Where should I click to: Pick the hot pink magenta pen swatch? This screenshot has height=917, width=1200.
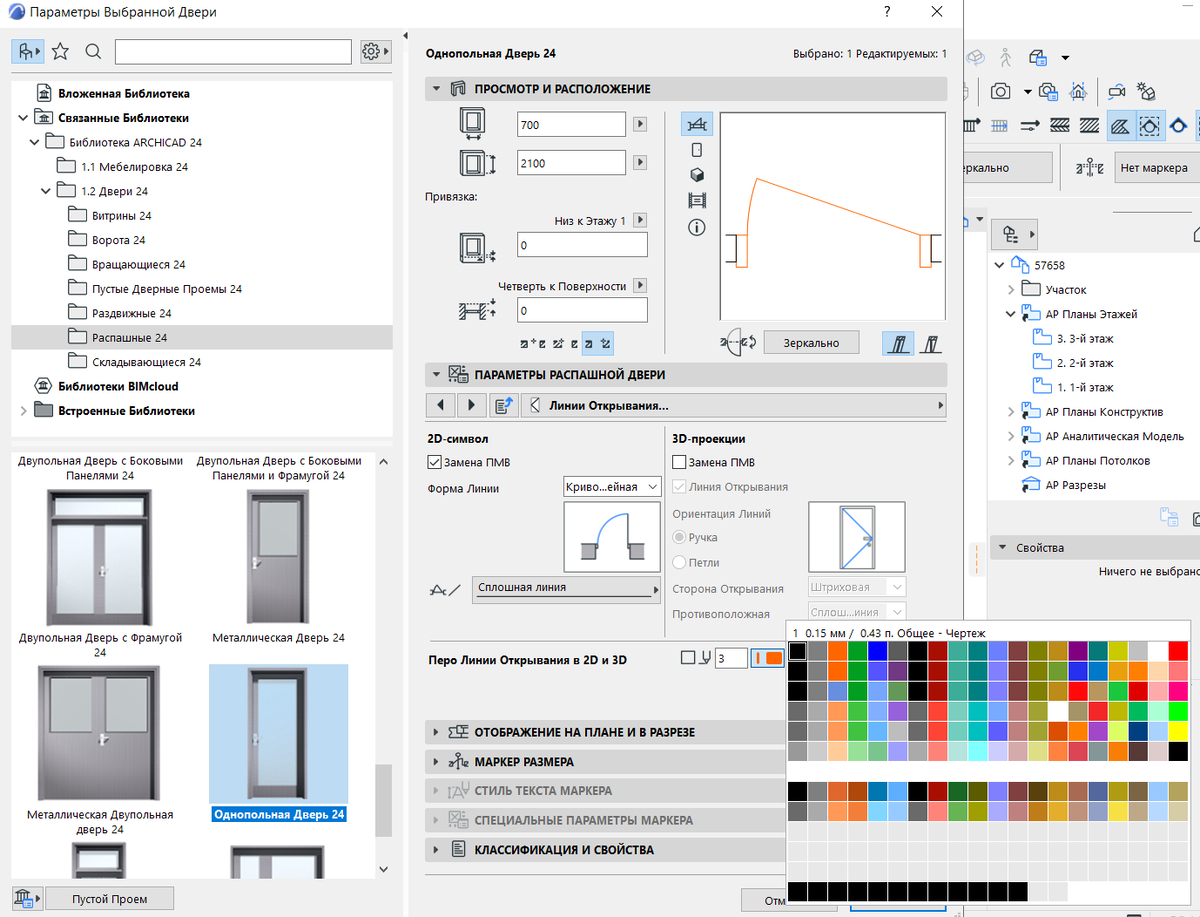[x=1178, y=691]
